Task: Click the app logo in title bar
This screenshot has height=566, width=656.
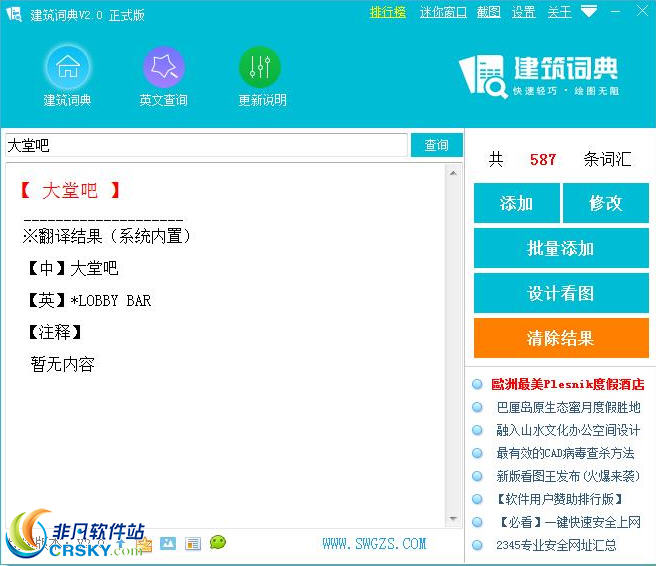Action: 14,14
